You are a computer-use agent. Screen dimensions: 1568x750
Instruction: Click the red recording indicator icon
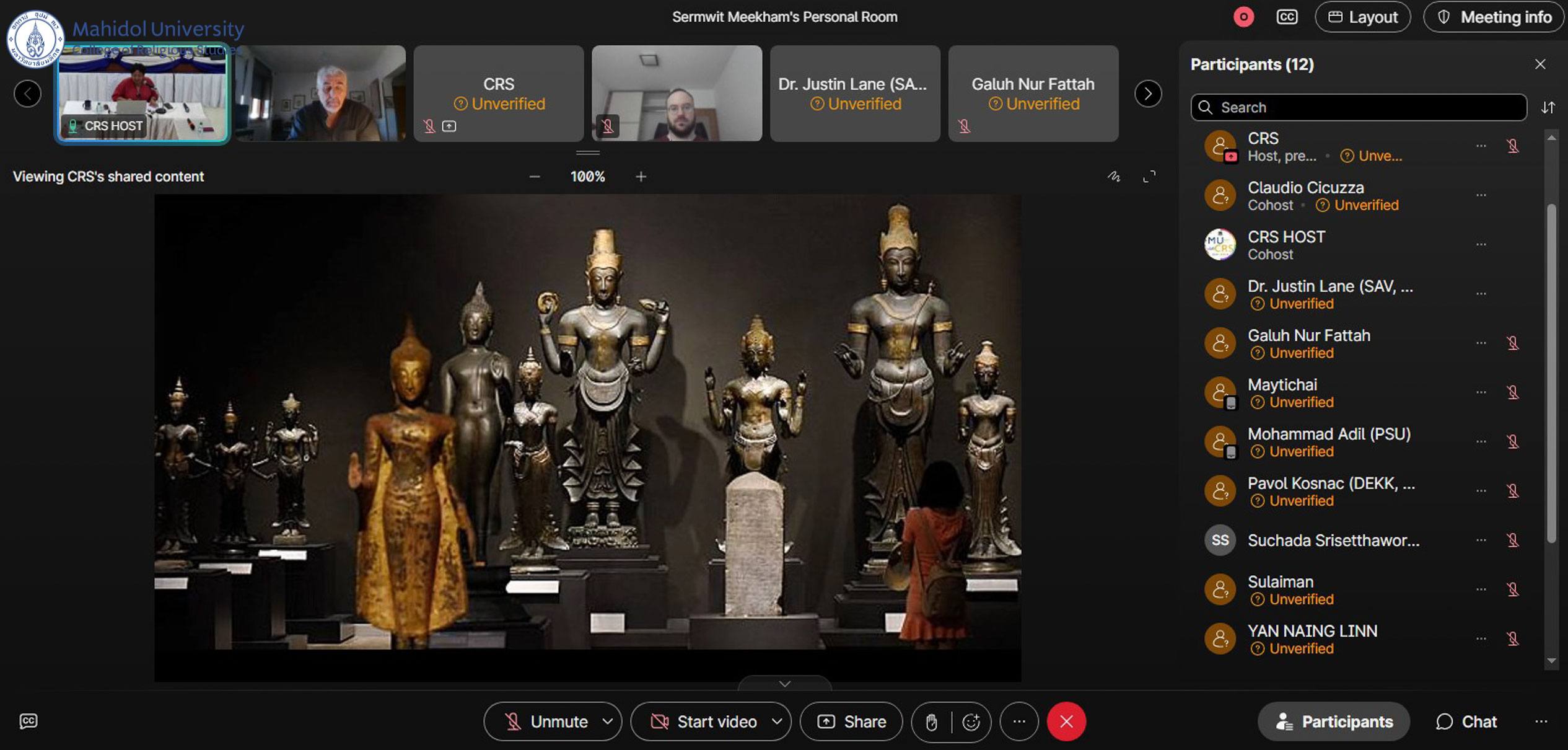coord(1243,17)
